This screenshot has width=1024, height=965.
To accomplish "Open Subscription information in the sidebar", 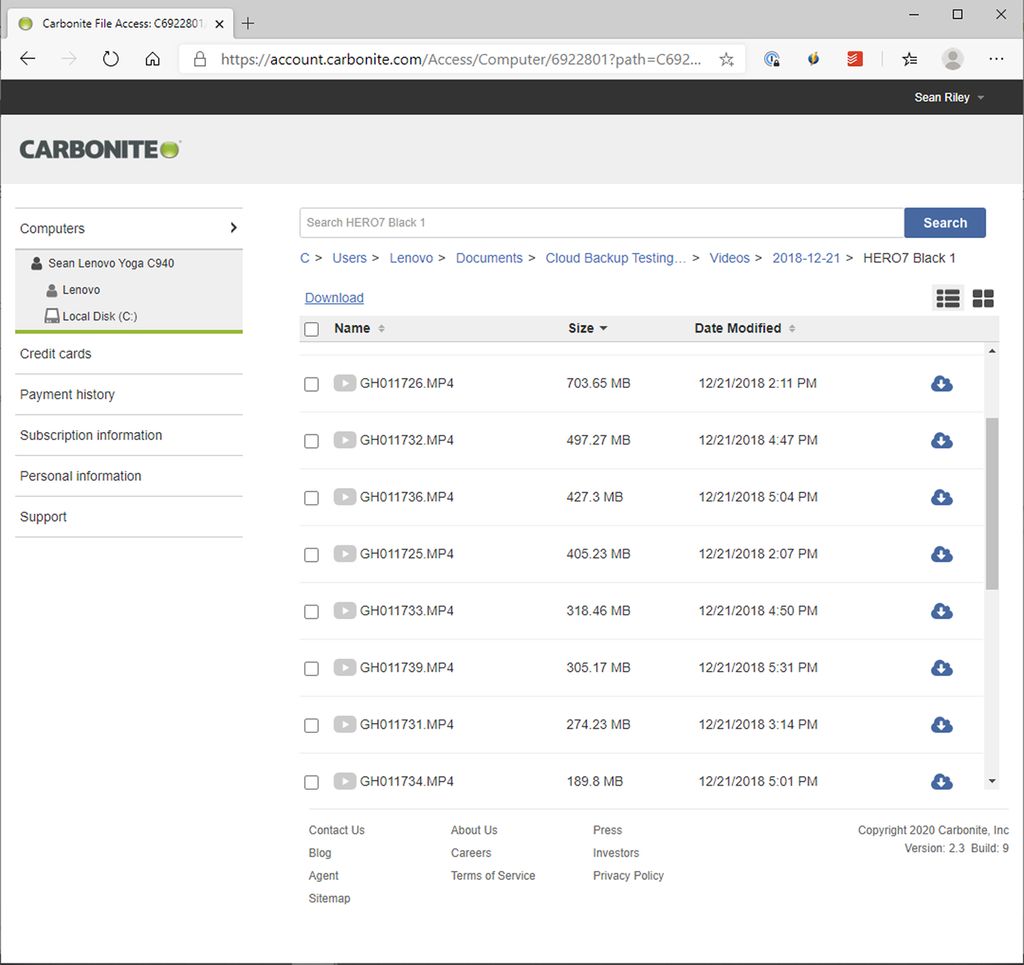I will click(90, 435).
